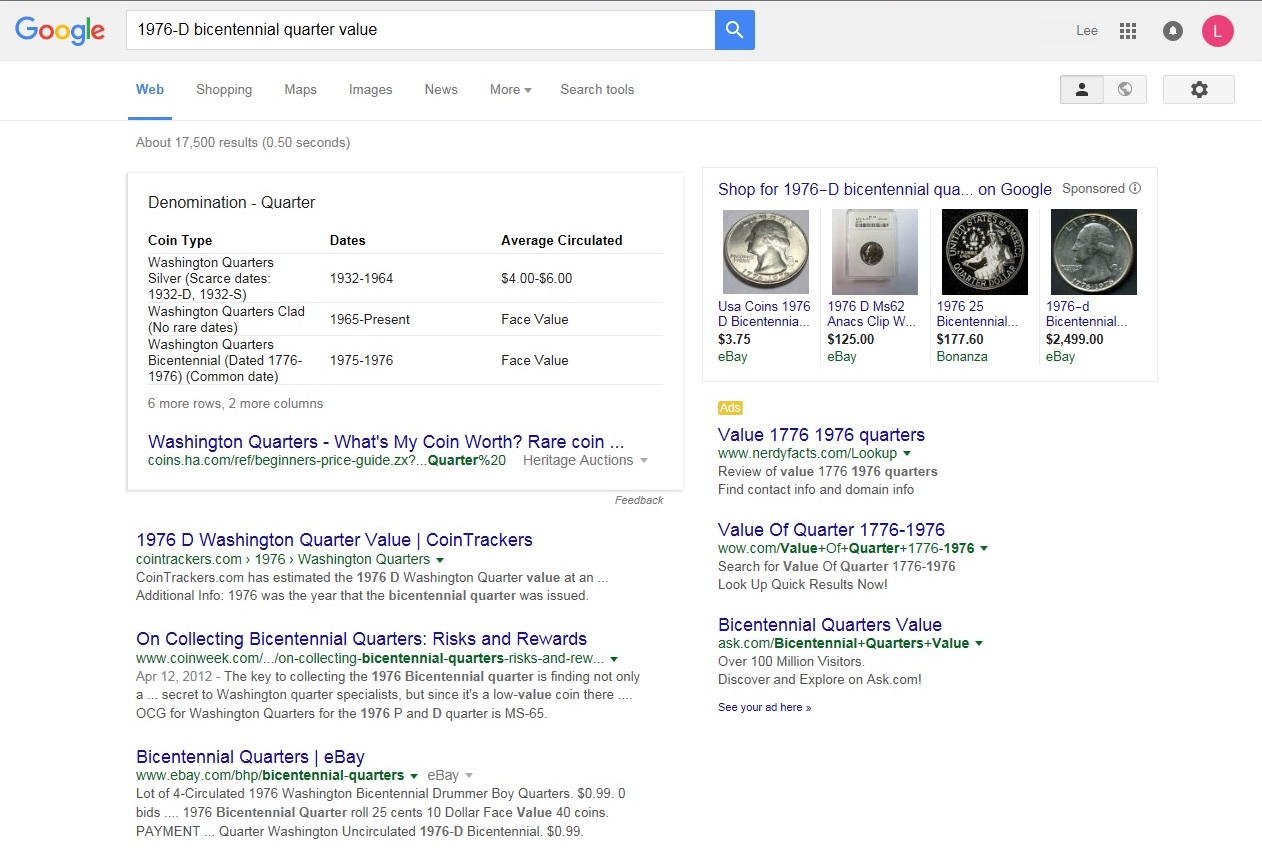Click the About 17,500 results text
The image size is (1262, 861).
(243, 143)
